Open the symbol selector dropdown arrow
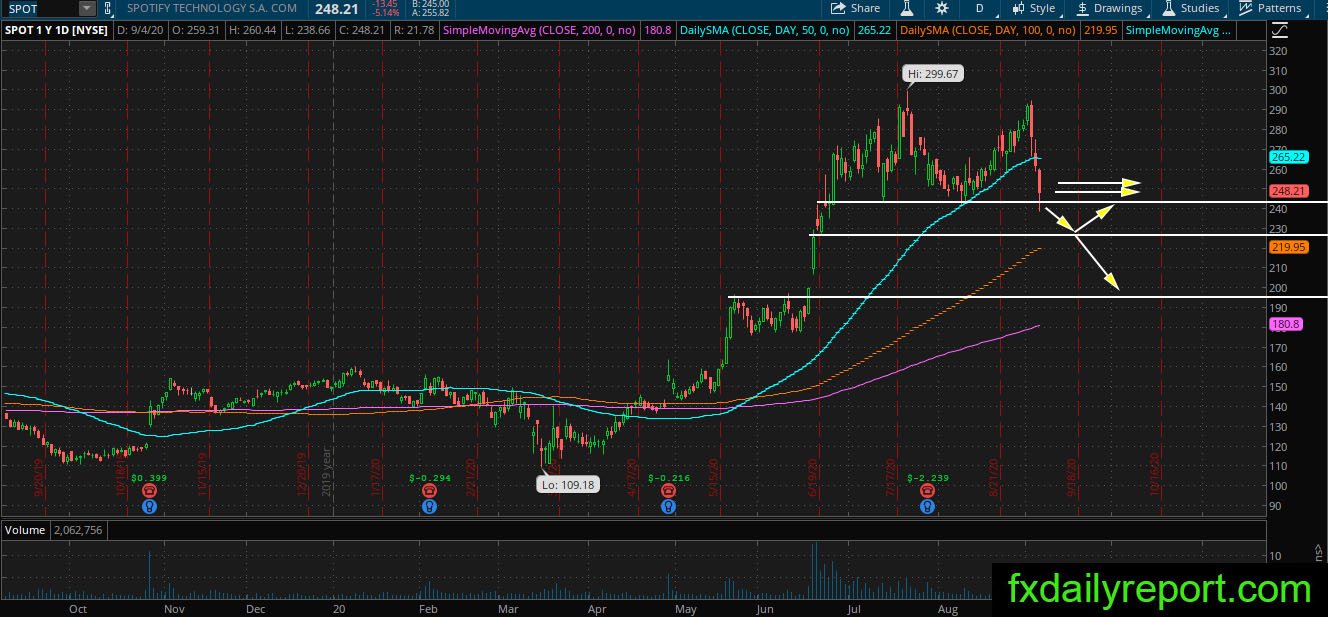This screenshot has width=1328, height=617. pos(87,8)
